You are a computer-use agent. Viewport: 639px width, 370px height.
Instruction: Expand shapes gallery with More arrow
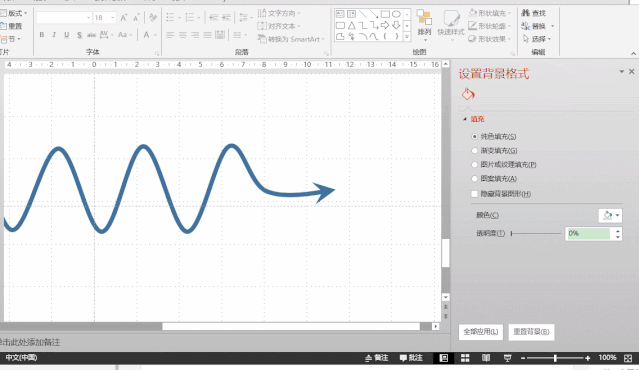coord(407,37)
